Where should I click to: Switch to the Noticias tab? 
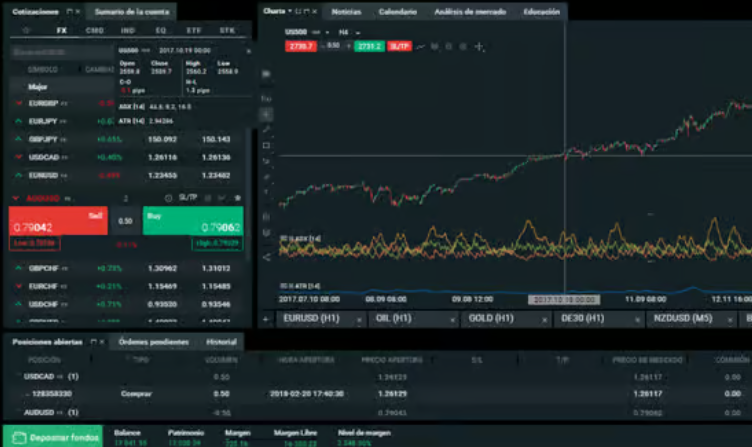345,12
